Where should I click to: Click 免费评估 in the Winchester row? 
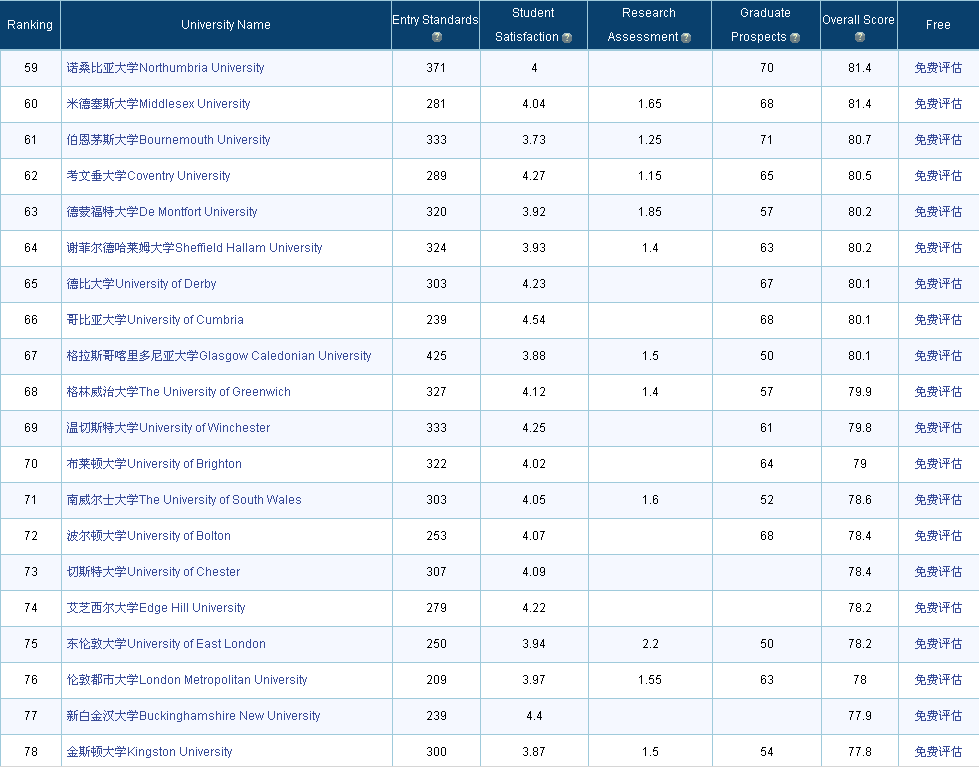point(938,428)
